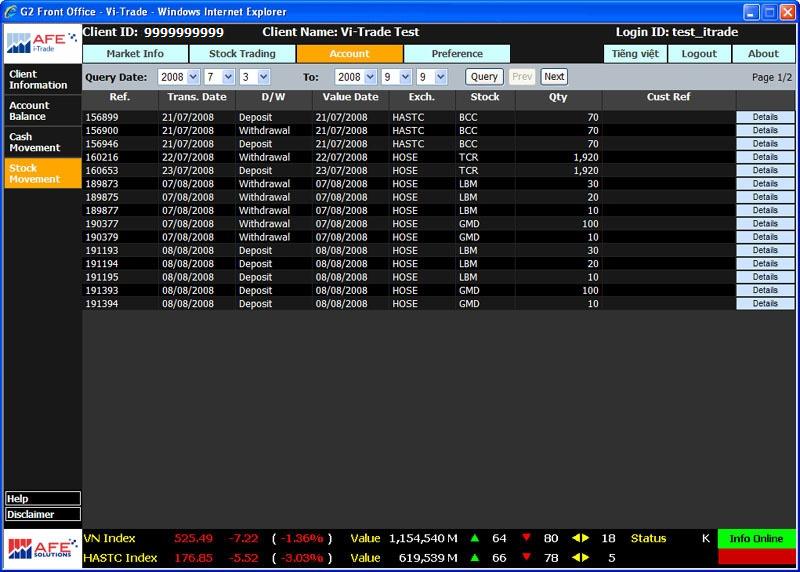View Details for ref 156900
Image resolution: width=800 pixels, height=572 pixels.
[765, 130]
